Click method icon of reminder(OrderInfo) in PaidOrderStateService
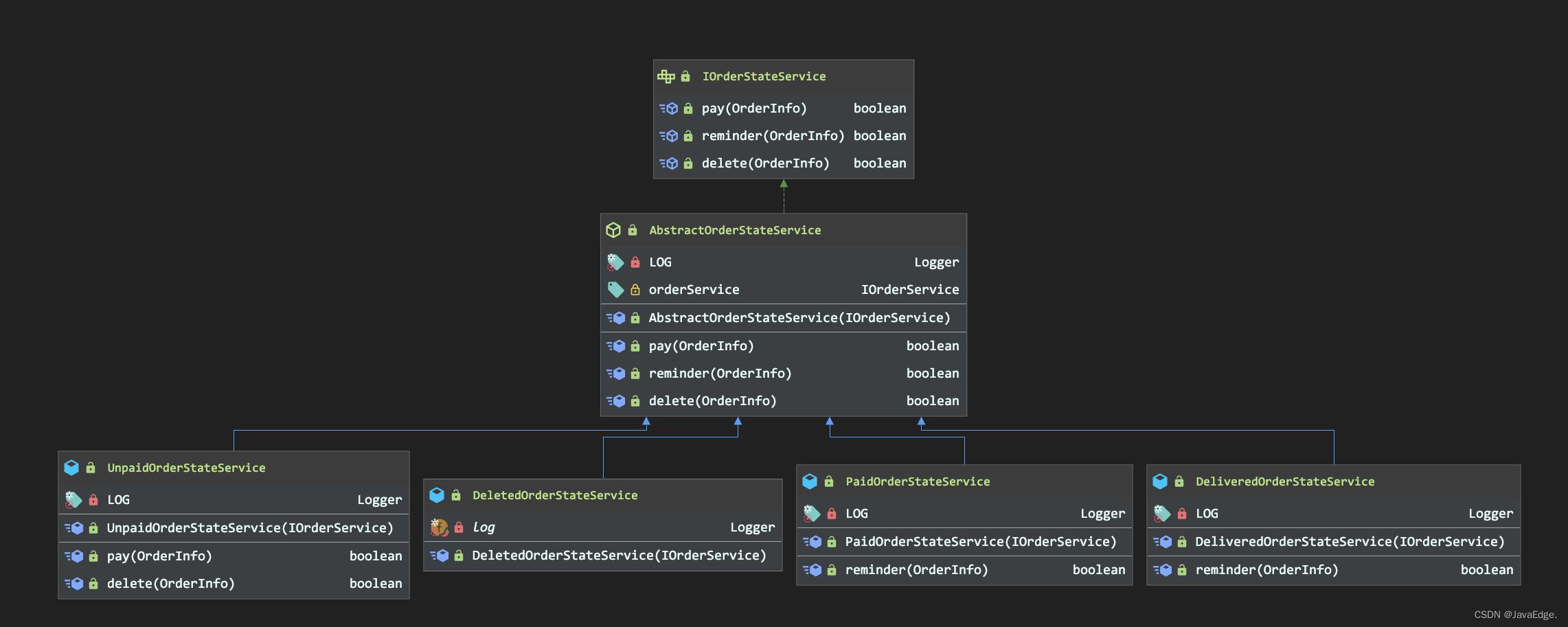This screenshot has height=627, width=1568. (813, 570)
